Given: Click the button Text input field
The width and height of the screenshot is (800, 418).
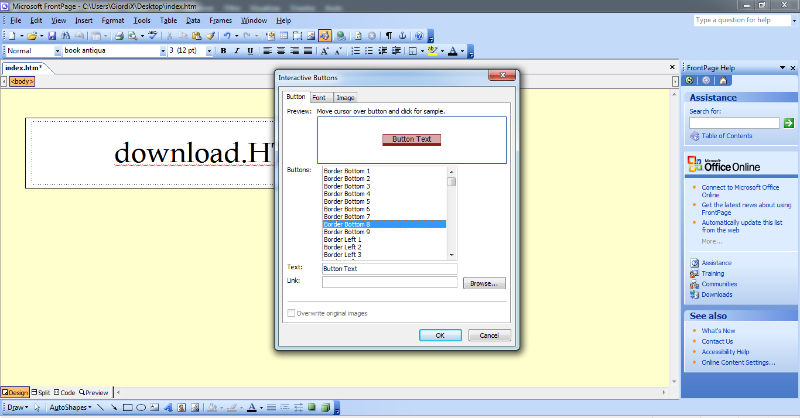Looking at the screenshot, I should 388,269.
